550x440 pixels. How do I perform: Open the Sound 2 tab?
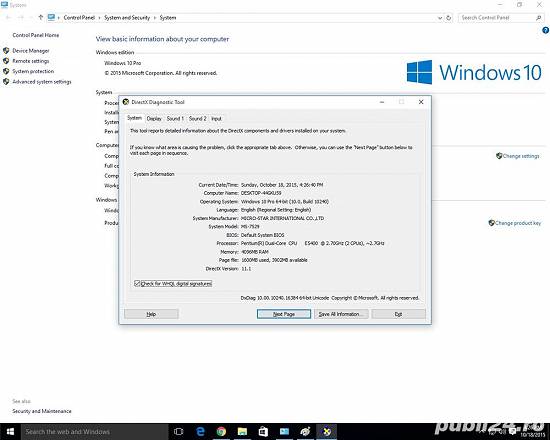coord(197,119)
